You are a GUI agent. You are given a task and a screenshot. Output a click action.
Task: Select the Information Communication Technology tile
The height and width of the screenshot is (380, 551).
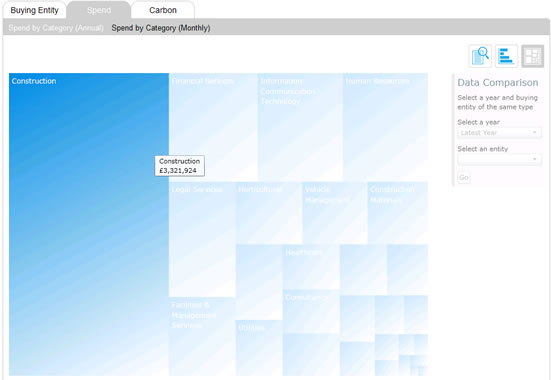pos(300,127)
